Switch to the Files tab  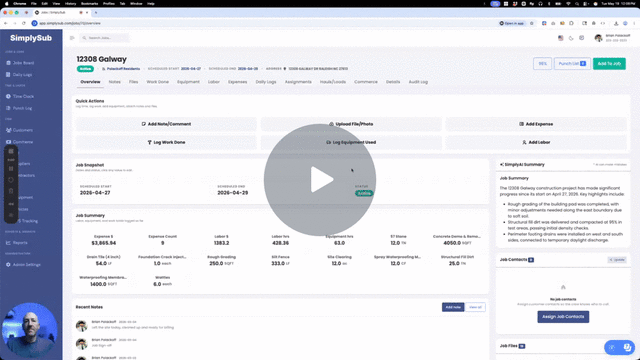[x=133, y=82]
